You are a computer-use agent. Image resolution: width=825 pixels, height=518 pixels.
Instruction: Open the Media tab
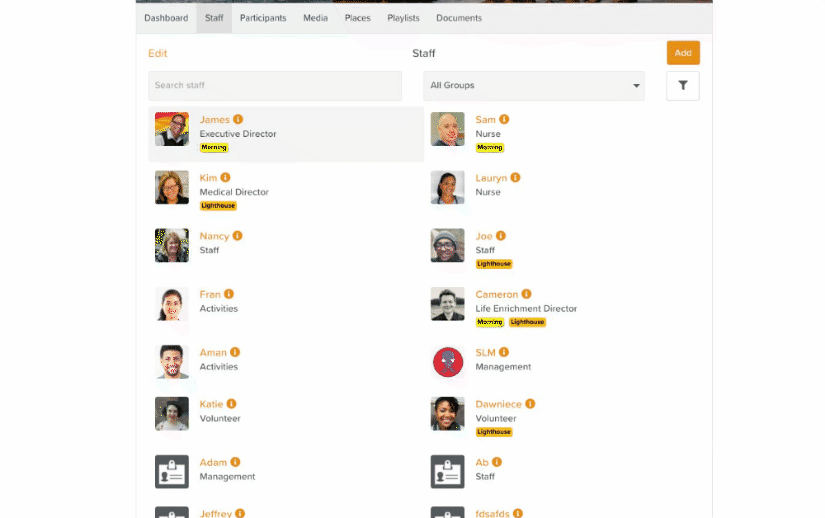click(x=315, y=18)
